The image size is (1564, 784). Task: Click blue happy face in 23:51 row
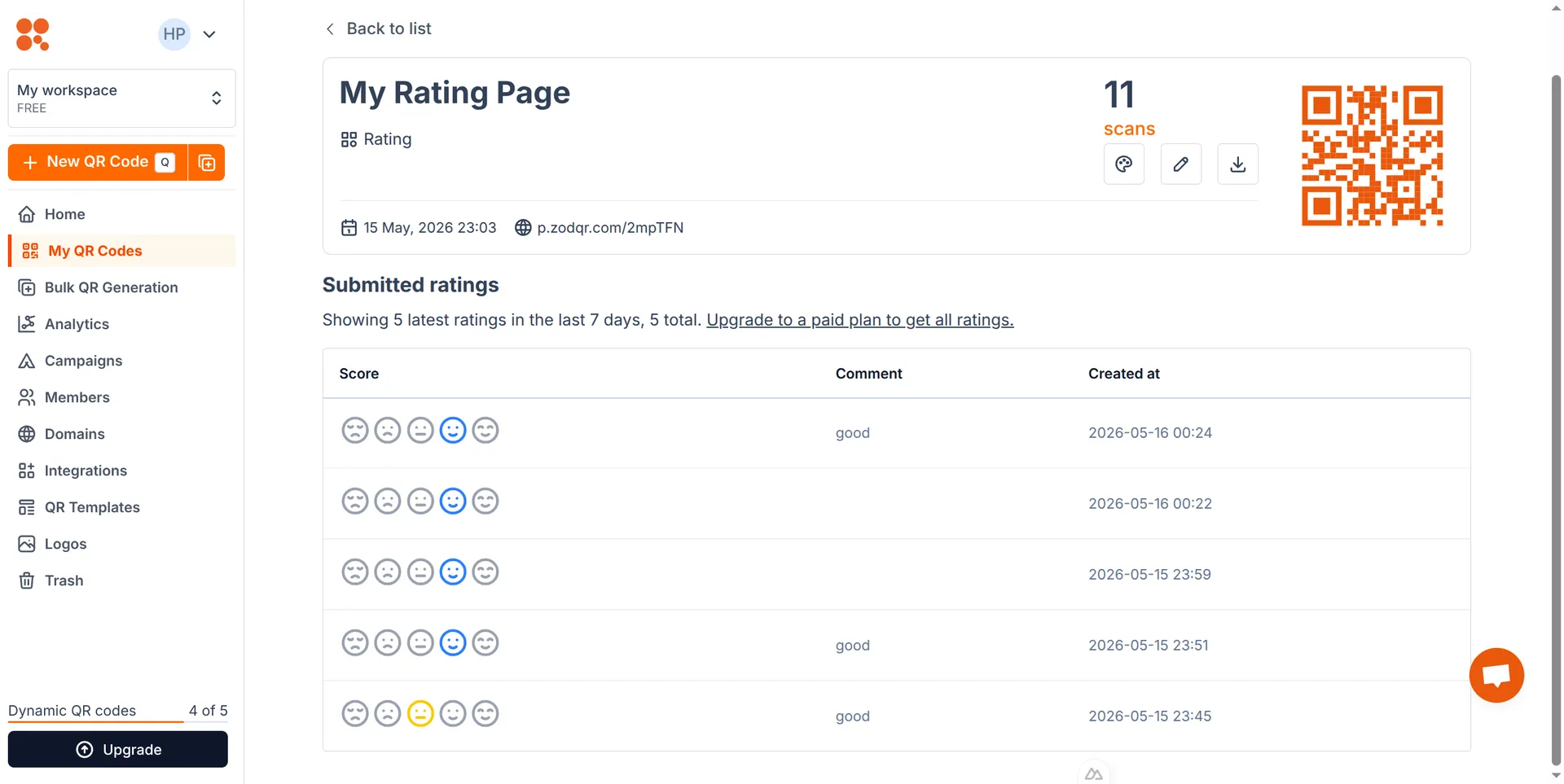click(453, 642)
